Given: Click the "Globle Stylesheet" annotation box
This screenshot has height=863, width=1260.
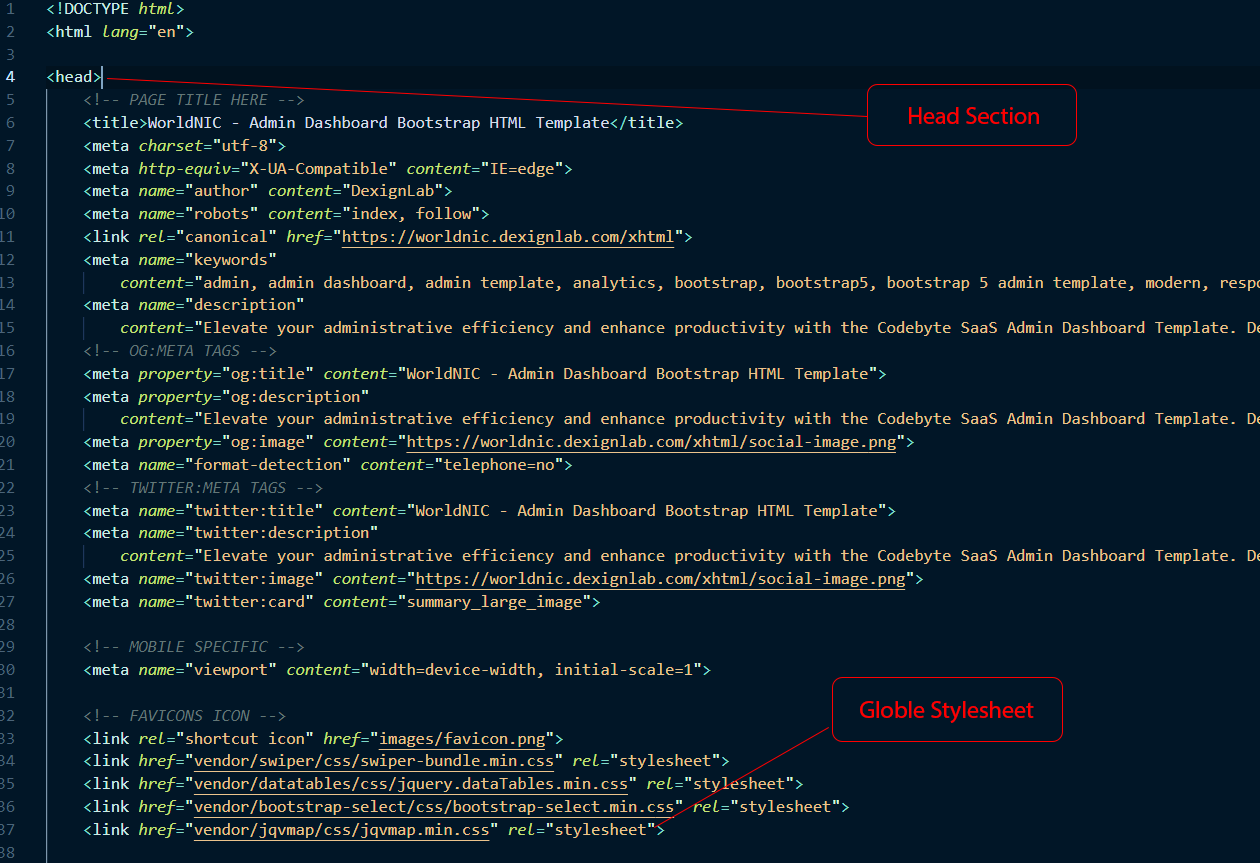Looking at the screenshot, I should point(946,710).
